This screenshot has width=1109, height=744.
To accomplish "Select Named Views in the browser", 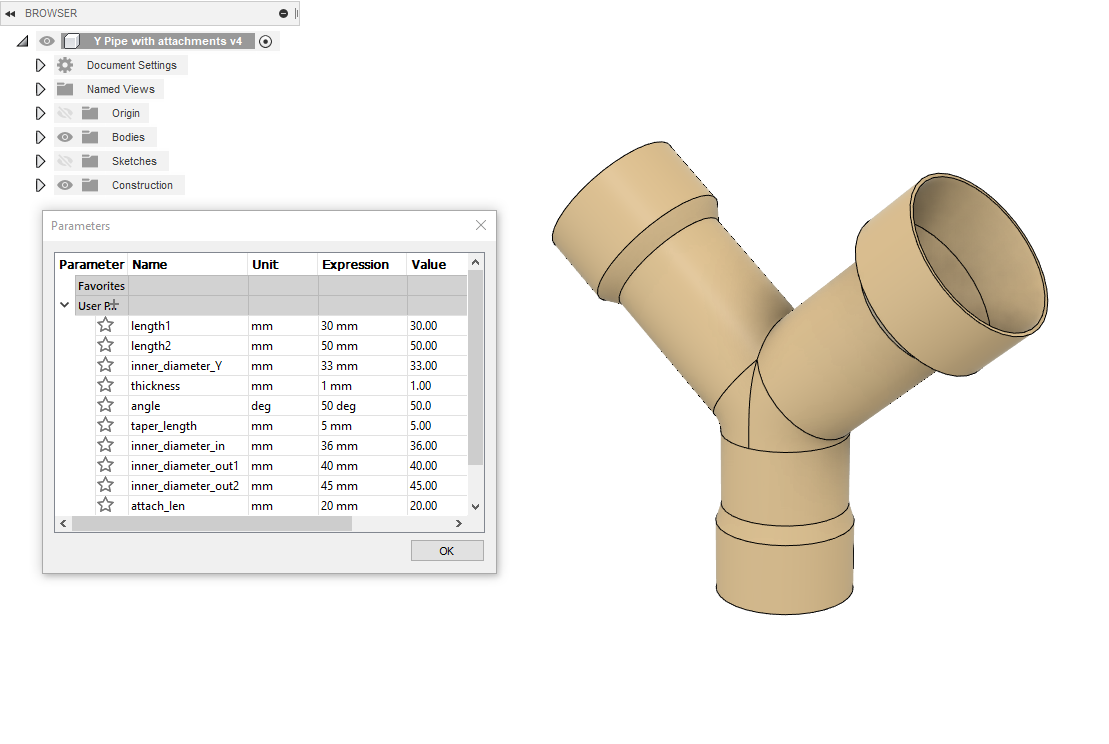I will (x=120, y=89).
